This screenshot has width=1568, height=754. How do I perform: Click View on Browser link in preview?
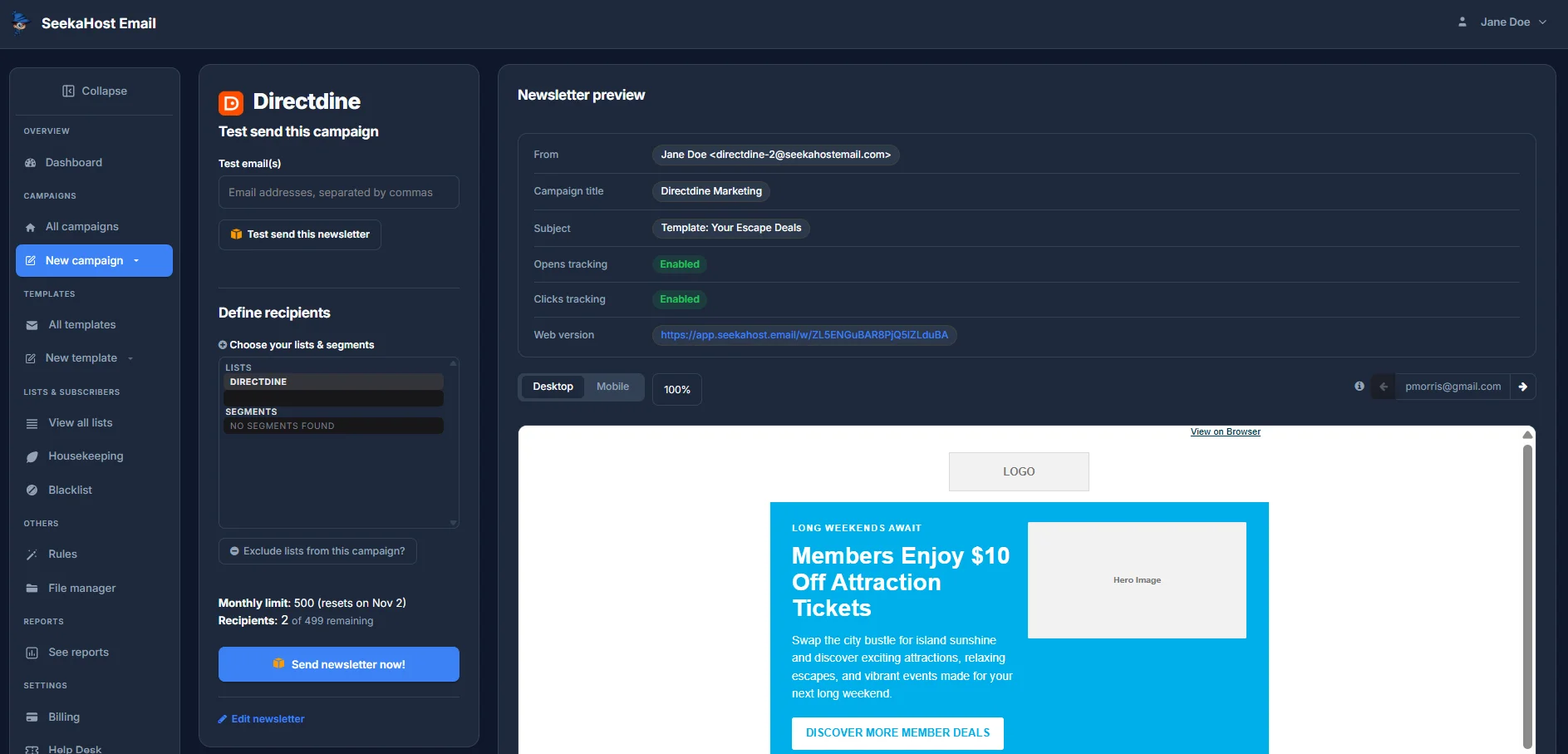[x=1225, y=431]
